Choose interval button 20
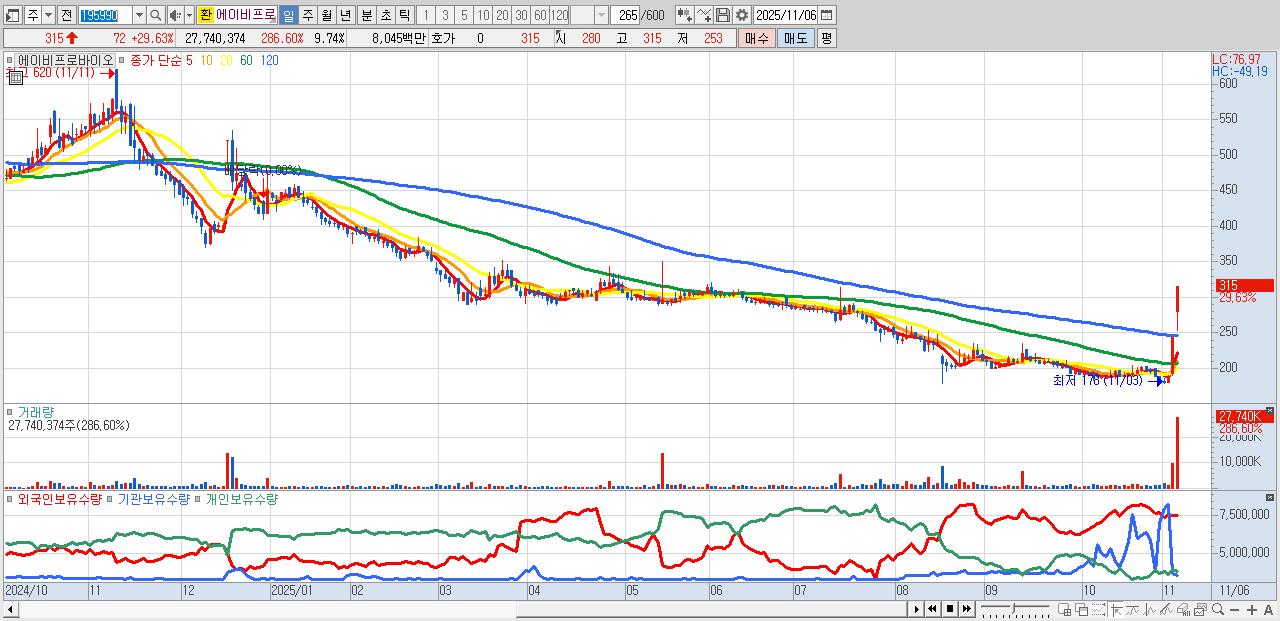Screen dimensions: 1280x621 (x=502, y=15)
